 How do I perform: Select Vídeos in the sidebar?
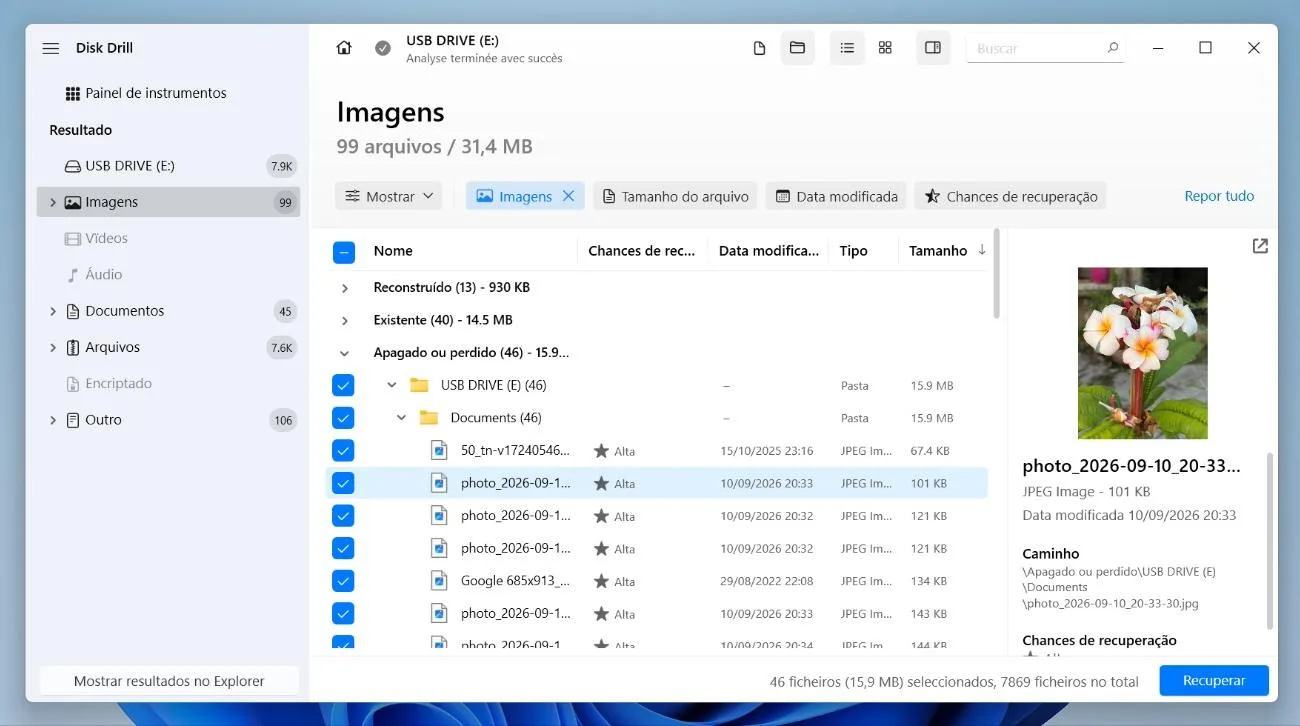point(168,238)
